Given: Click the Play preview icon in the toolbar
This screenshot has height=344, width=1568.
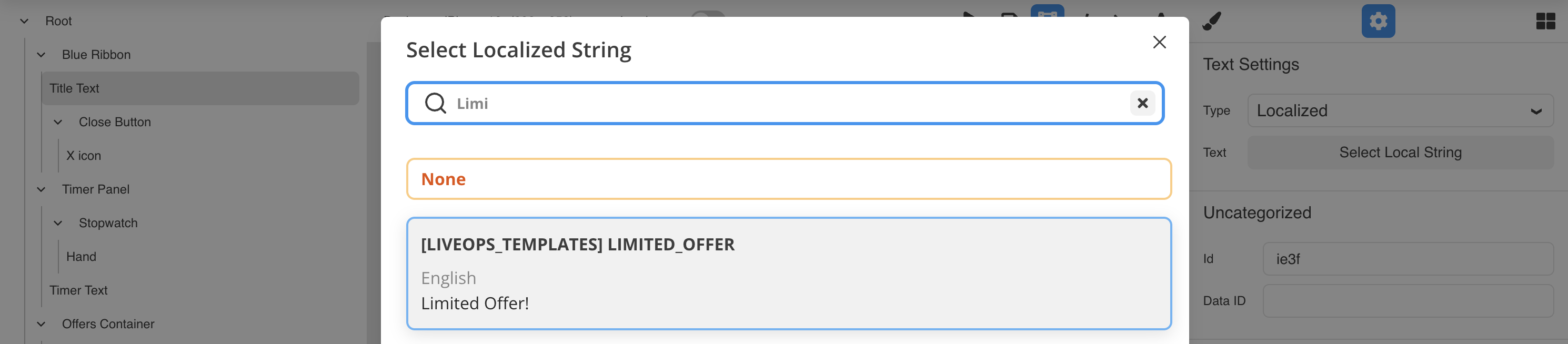Looking at the screenshot, I should 969,15.
